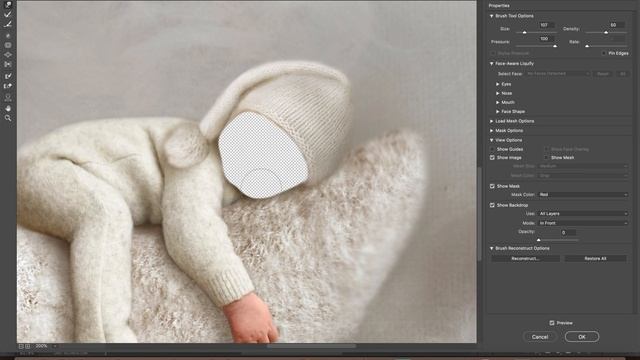Select the Thaw Mask tool
Viewport: 640px width, 360px height.
8,86
